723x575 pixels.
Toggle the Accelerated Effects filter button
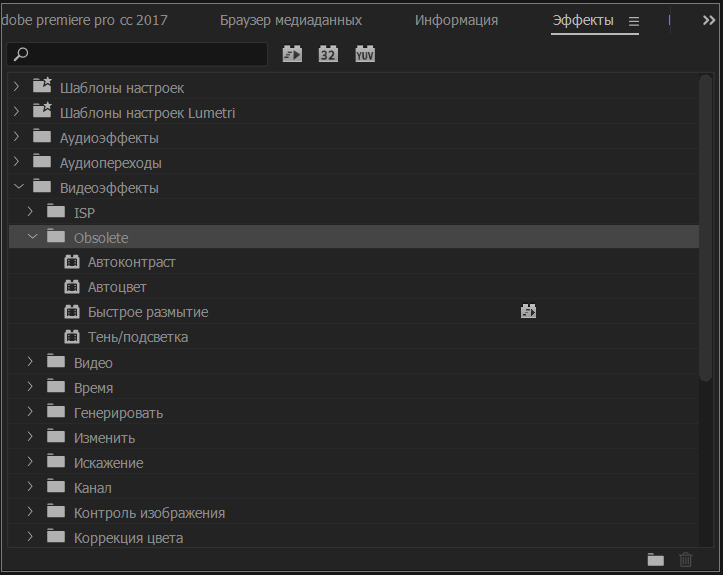tap(292, 54)
